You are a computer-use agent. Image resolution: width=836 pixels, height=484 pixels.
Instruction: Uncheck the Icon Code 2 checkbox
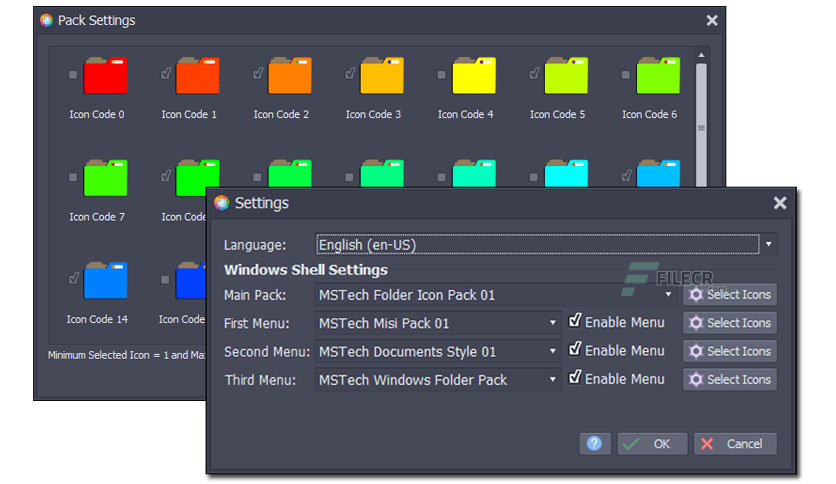pyautogui.click(x=258, y=73)
